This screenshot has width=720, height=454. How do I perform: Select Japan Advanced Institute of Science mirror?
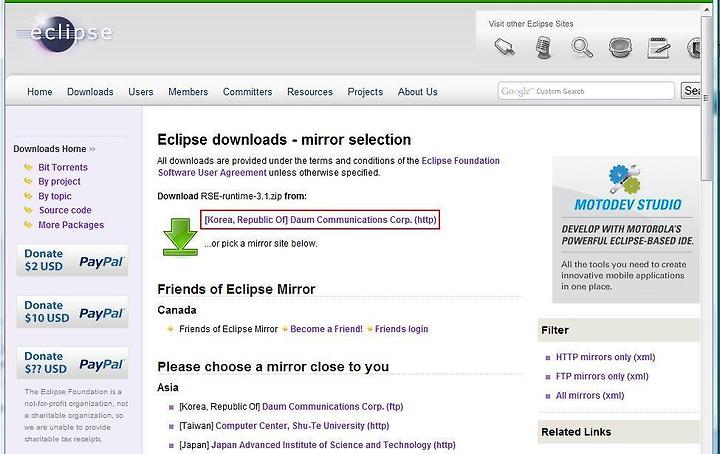point(333,445)
